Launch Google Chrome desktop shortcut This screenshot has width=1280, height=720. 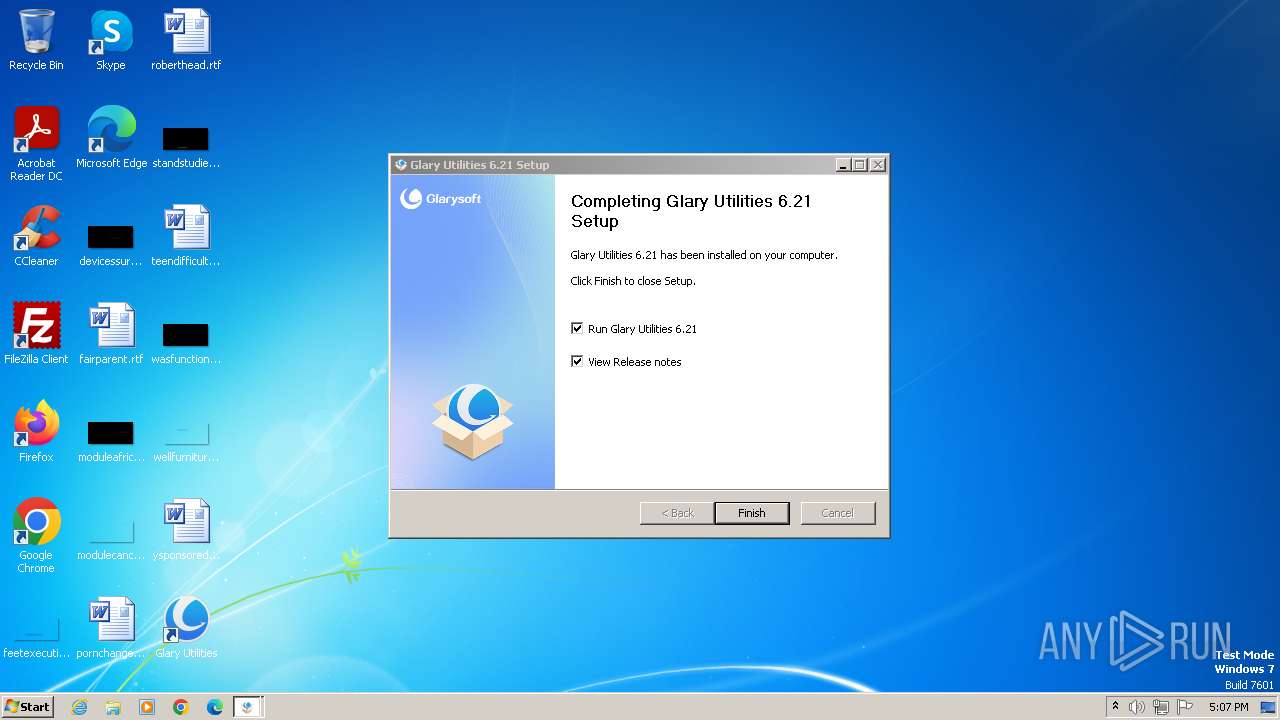(x=36, y=536)
